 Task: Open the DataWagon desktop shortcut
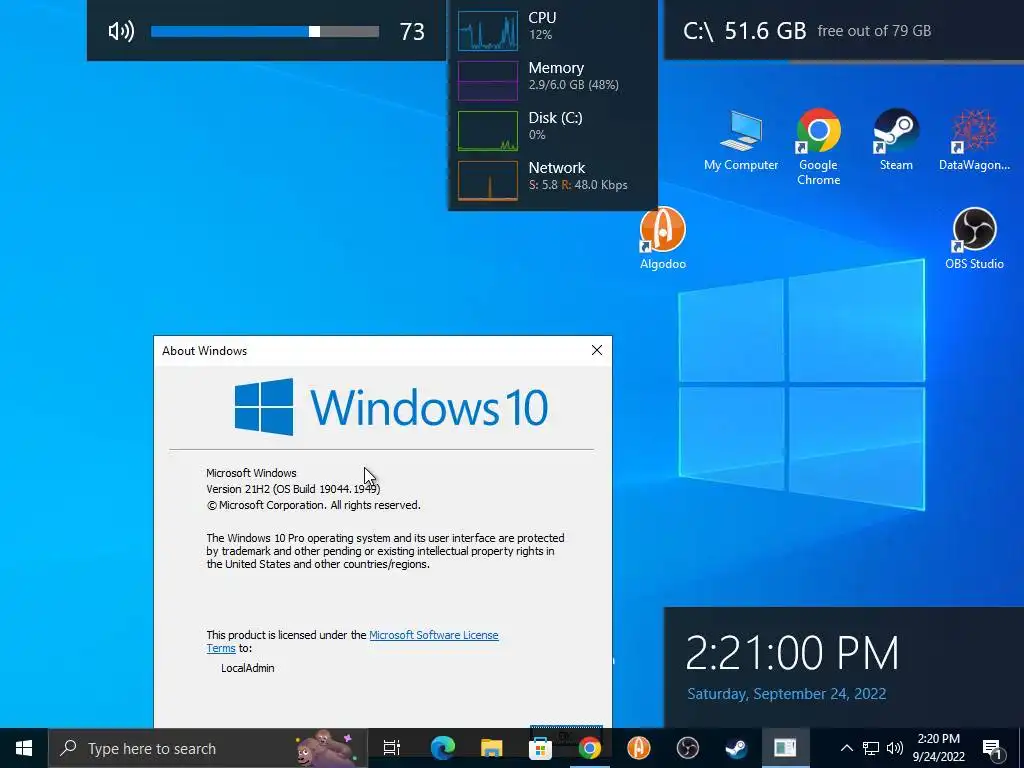point(974,140)
